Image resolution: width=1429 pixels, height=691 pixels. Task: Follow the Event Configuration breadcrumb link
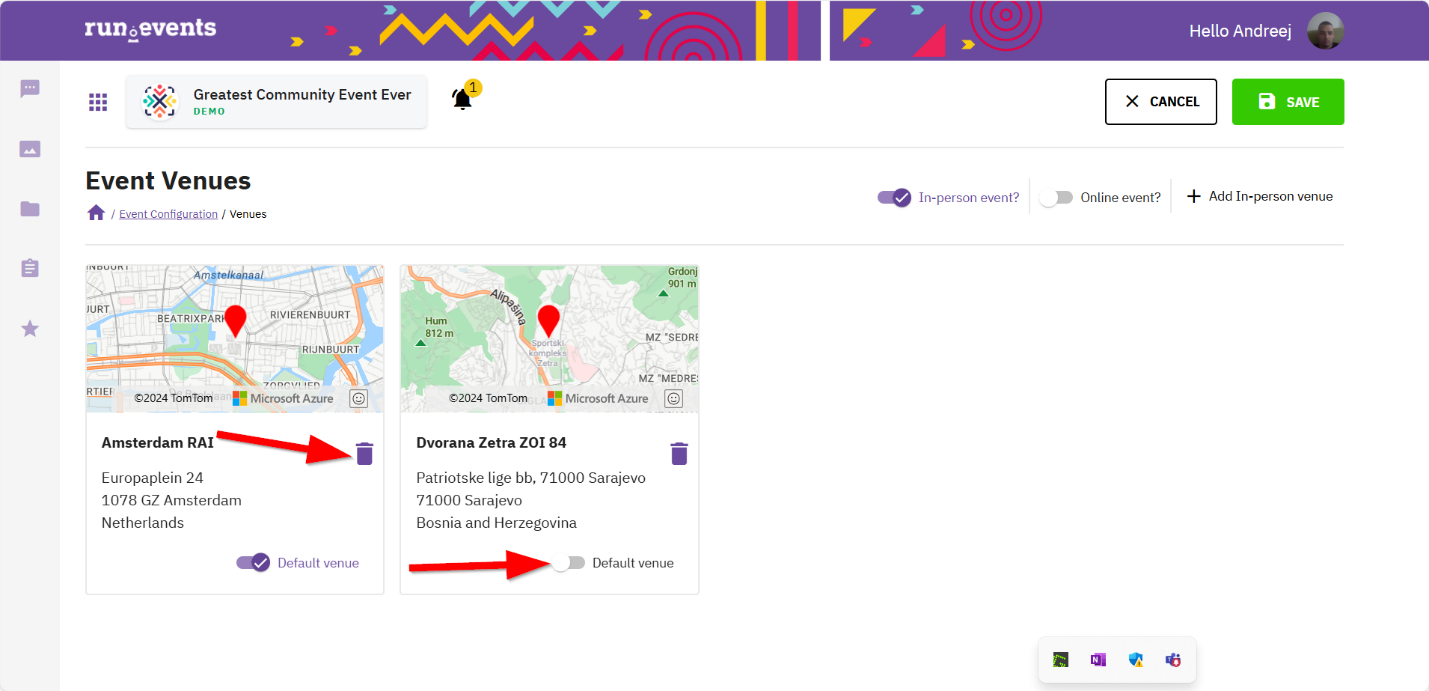click(x=168, y=214)
